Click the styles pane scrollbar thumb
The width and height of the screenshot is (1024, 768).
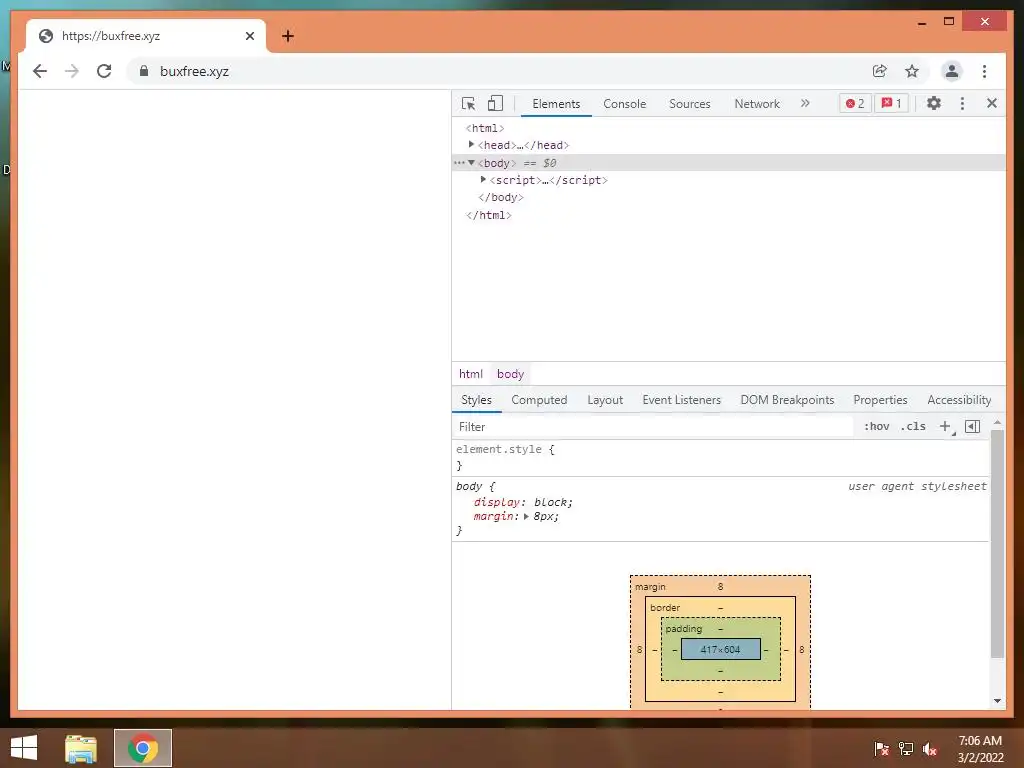tap(997, 543)
